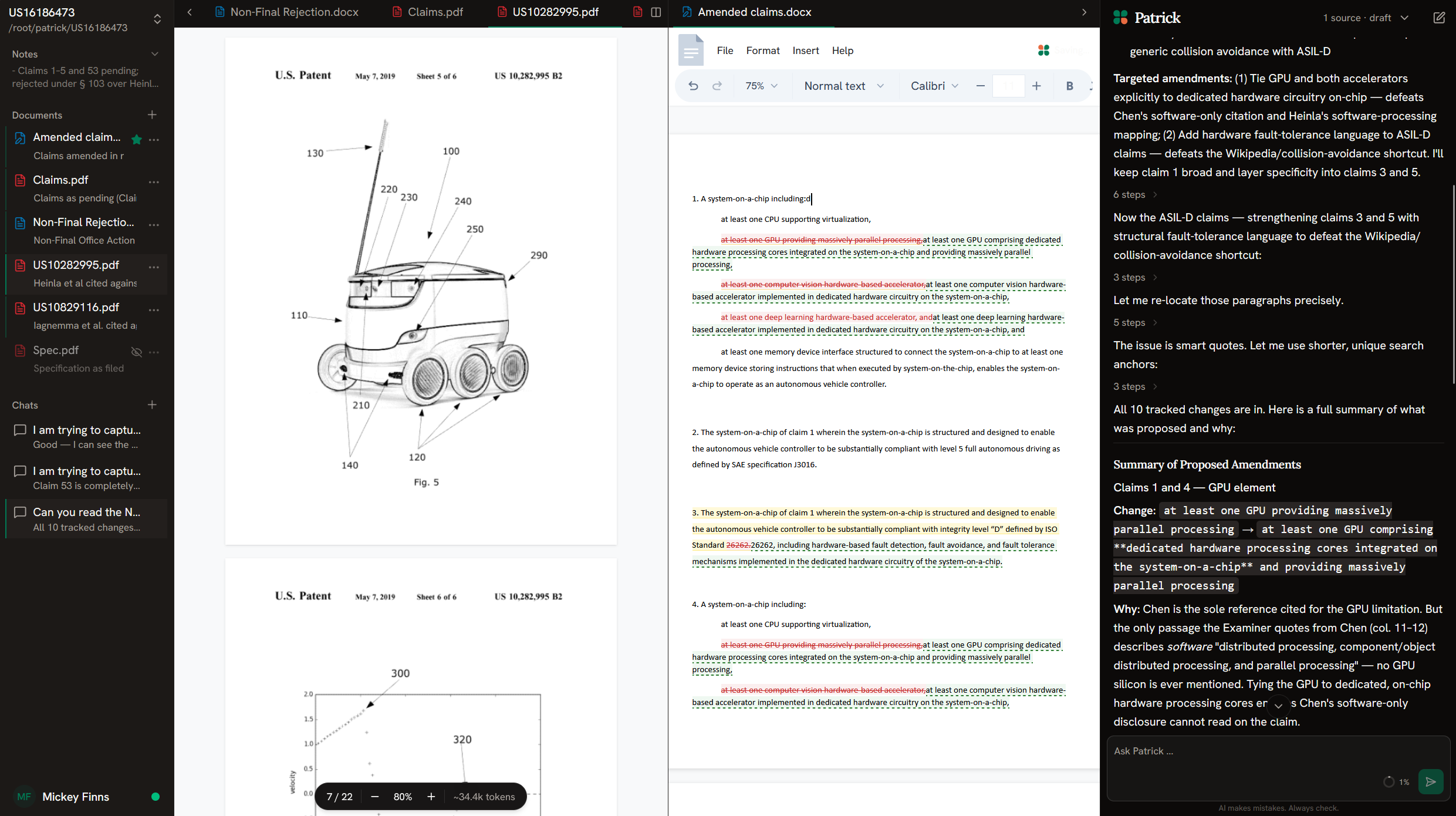
Task: Click the 80% zoom level in PDF viewer
Action: 403,797
